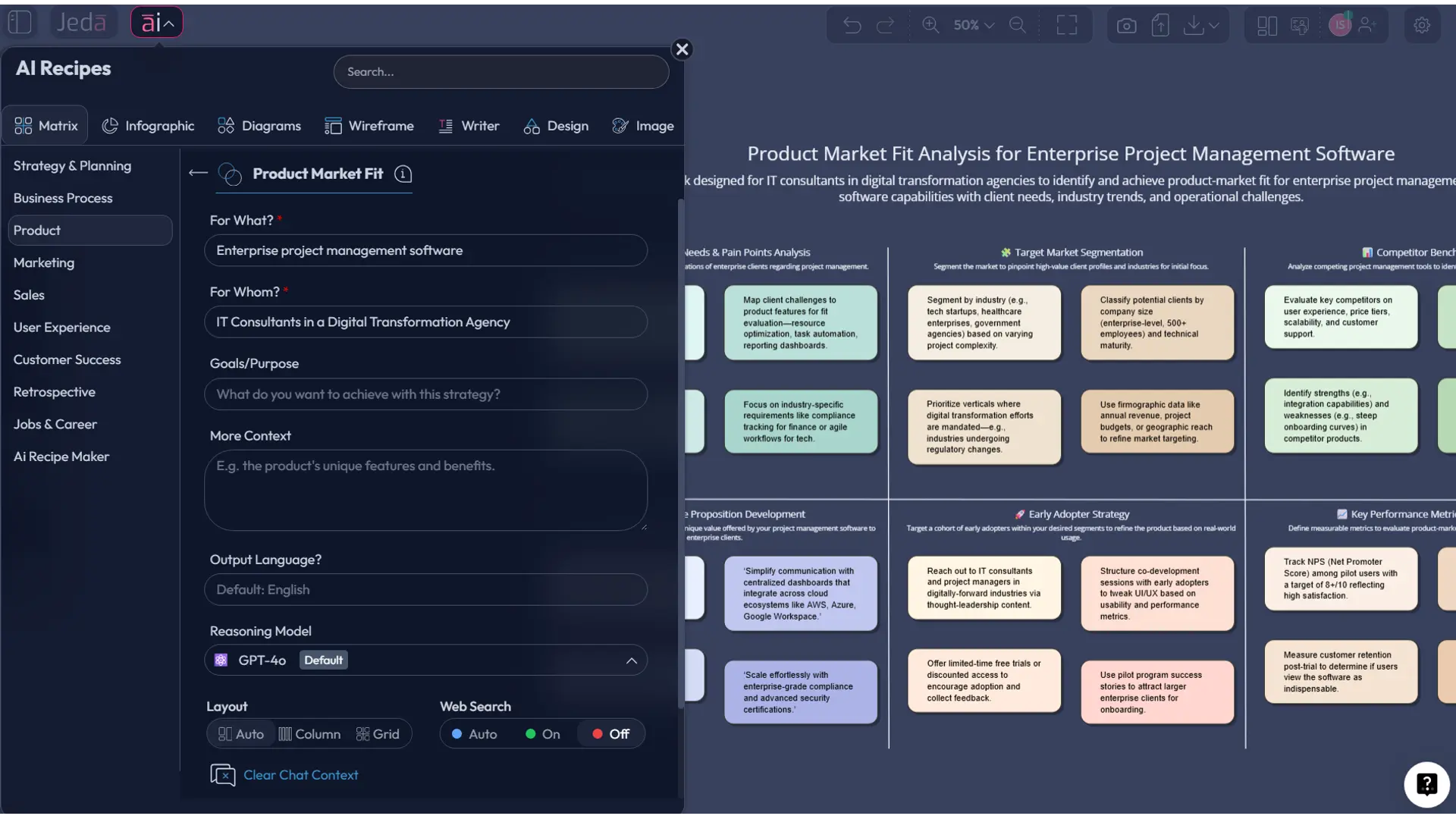Click the undo arrow icon

click(852, 24)
